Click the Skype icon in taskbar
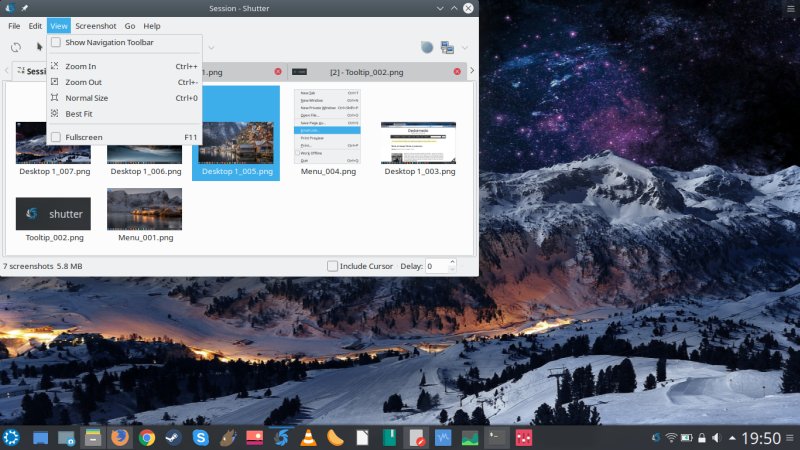Screen dimensions: 800x450 (x=201, y=437)
